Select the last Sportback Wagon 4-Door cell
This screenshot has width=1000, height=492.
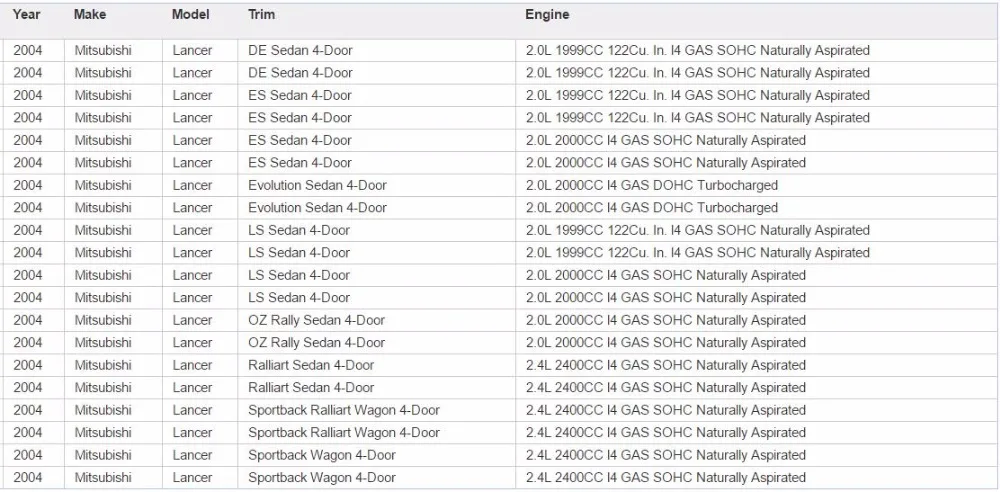point(376,477)
